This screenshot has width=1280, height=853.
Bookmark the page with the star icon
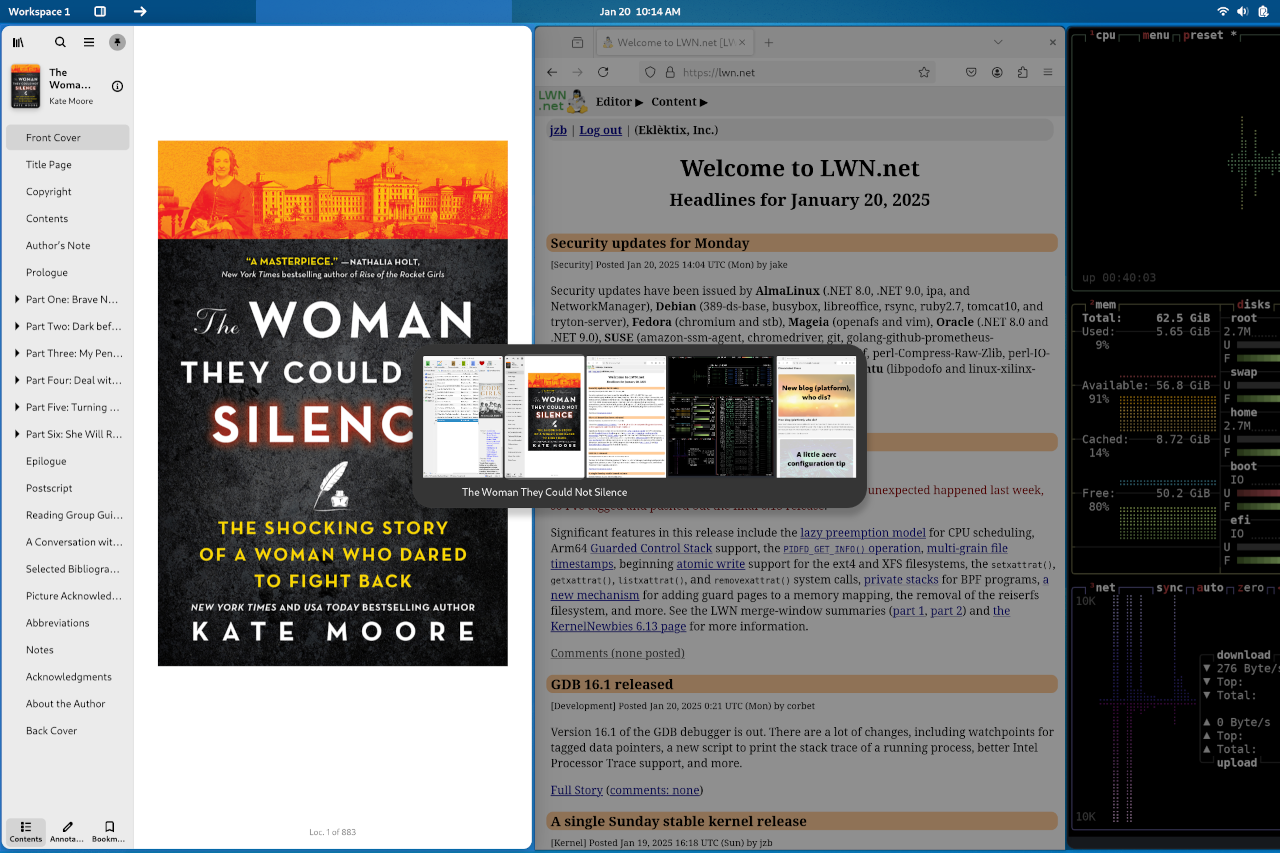[x=924, y=72]
